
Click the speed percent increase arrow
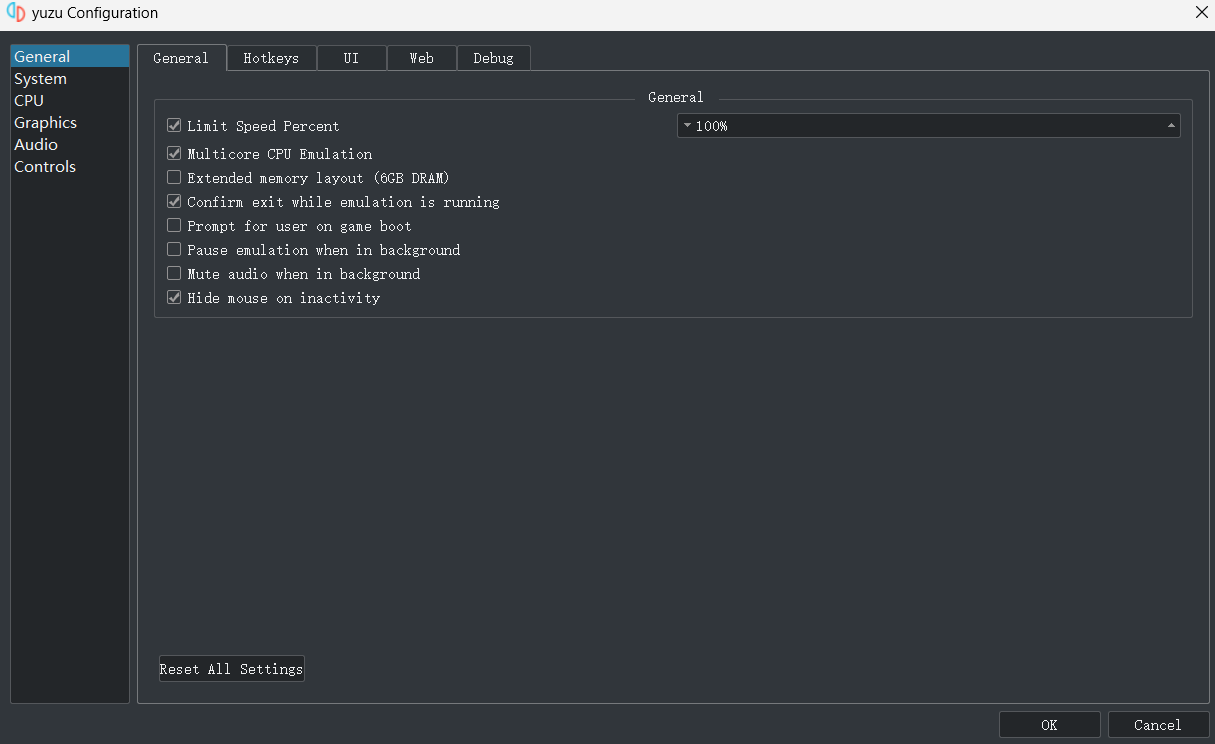(1170, 126)
